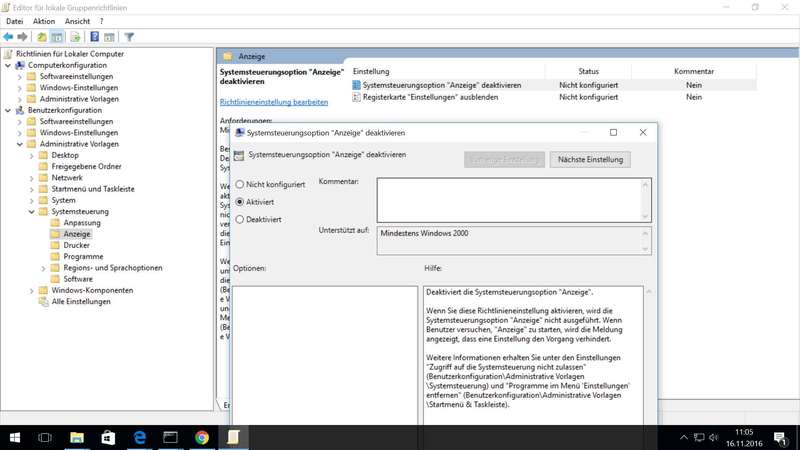Select 'Richtlinien für Lokaler Computer' root node
800x450 pixels.
tap(70, 54)
